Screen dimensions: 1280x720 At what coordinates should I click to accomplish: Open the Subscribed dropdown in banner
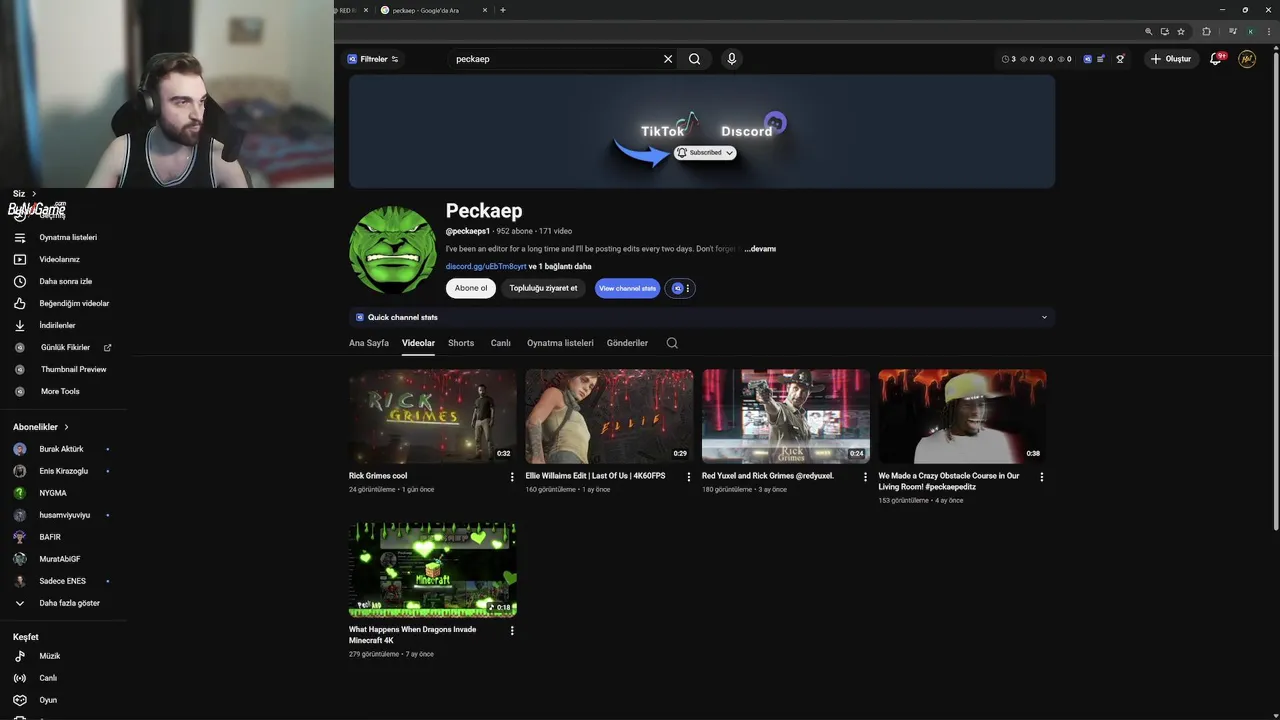pos(705,153)
